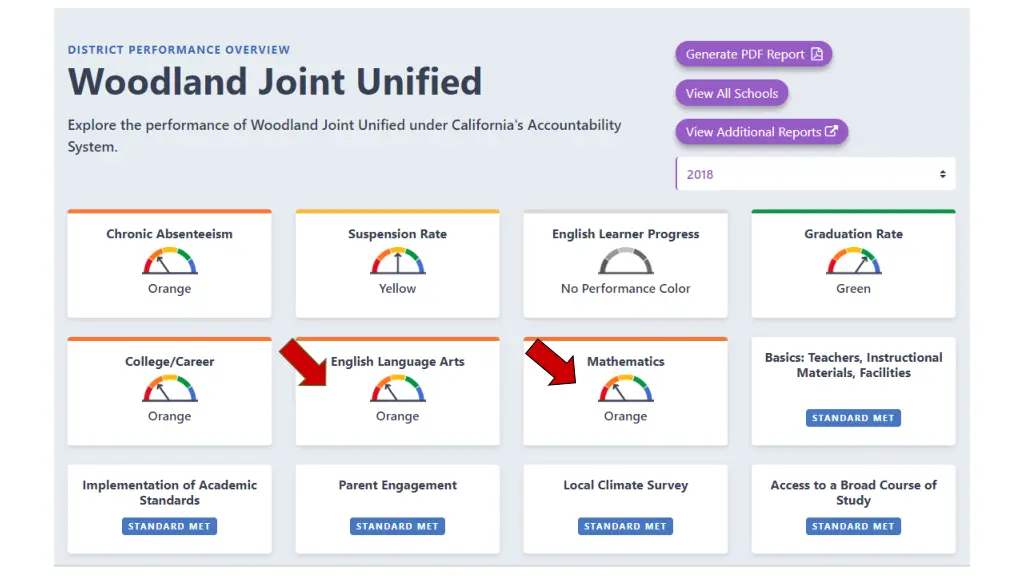
Task: Click the PDF file icon on Generate report
Action: [x=817, y=54]
